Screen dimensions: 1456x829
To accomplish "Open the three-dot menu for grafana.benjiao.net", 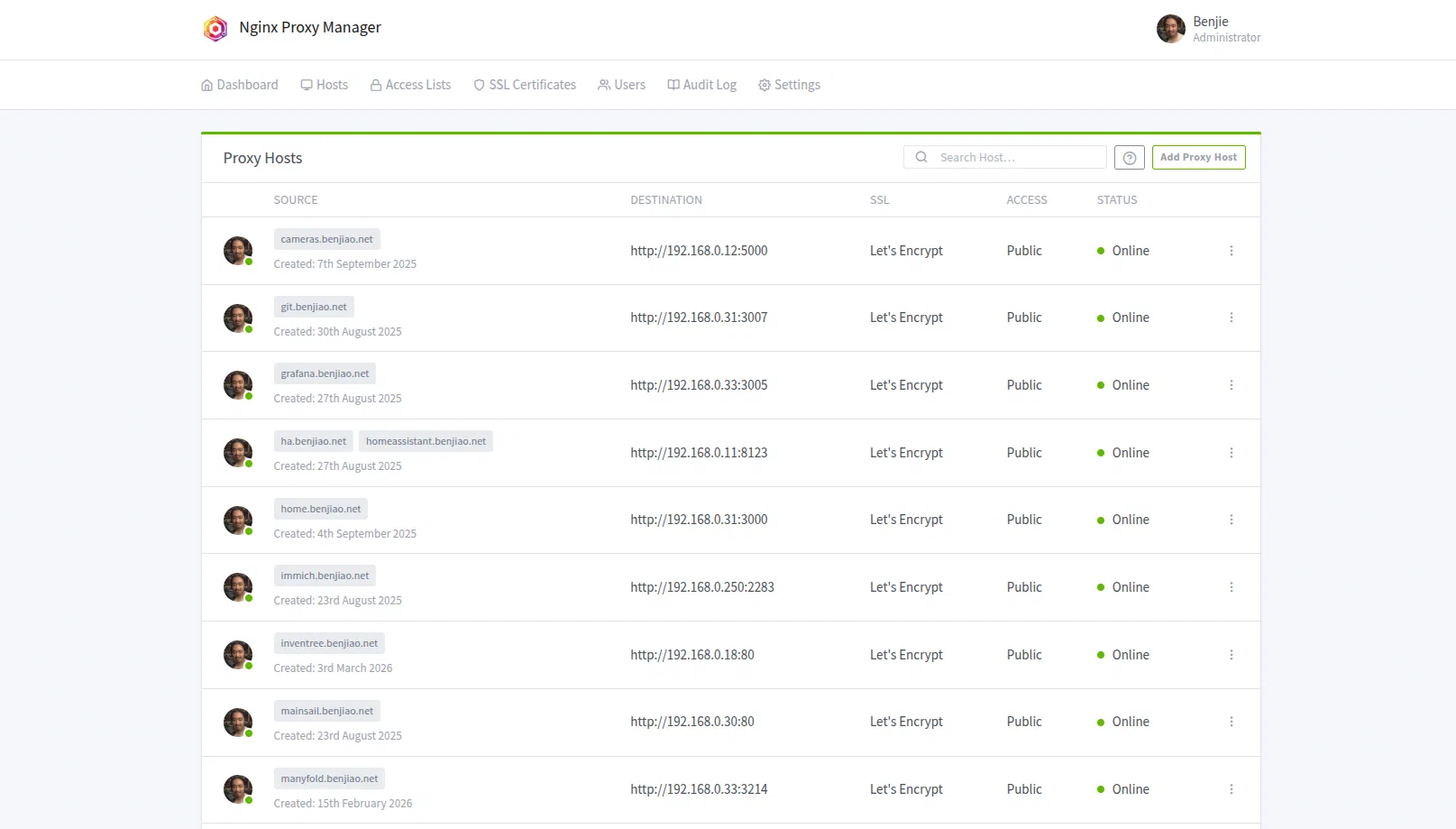I will click(1232, 385).
